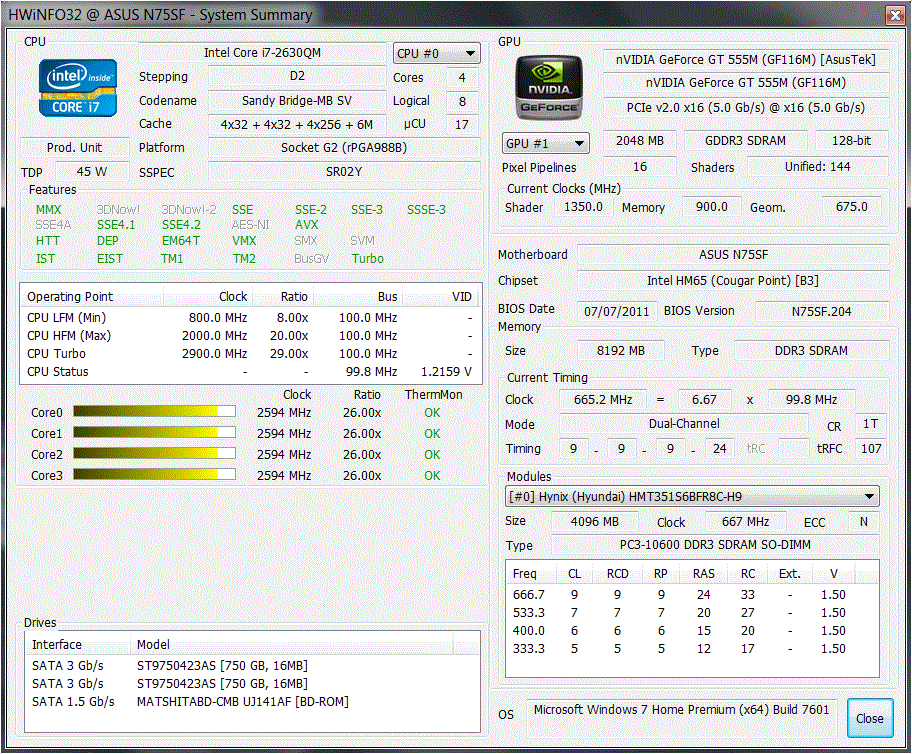Click the 45 W TDP value
This screenshot has width=912, height=754.
tap(92, 172)
